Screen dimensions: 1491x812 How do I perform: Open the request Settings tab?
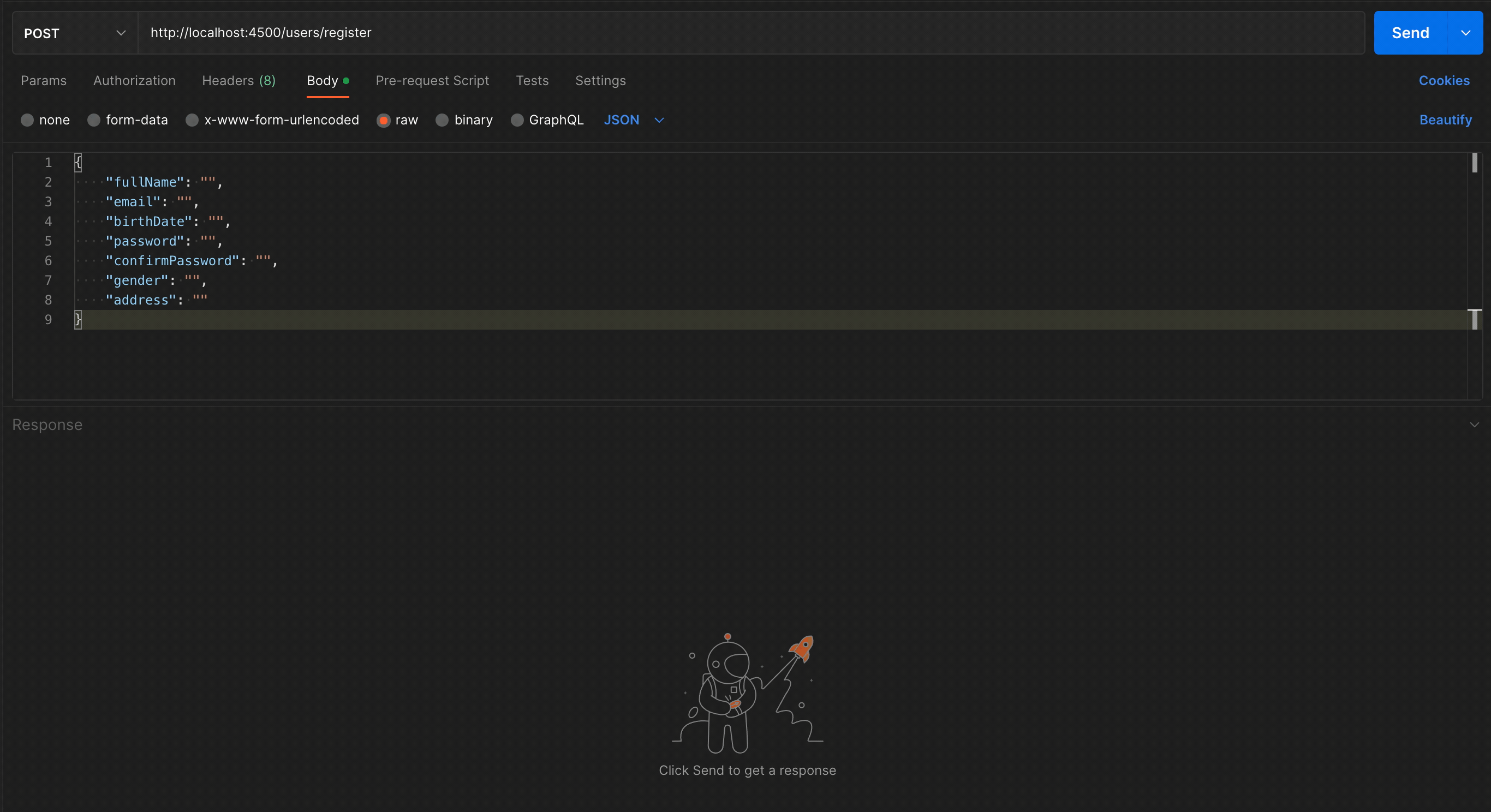600,80
